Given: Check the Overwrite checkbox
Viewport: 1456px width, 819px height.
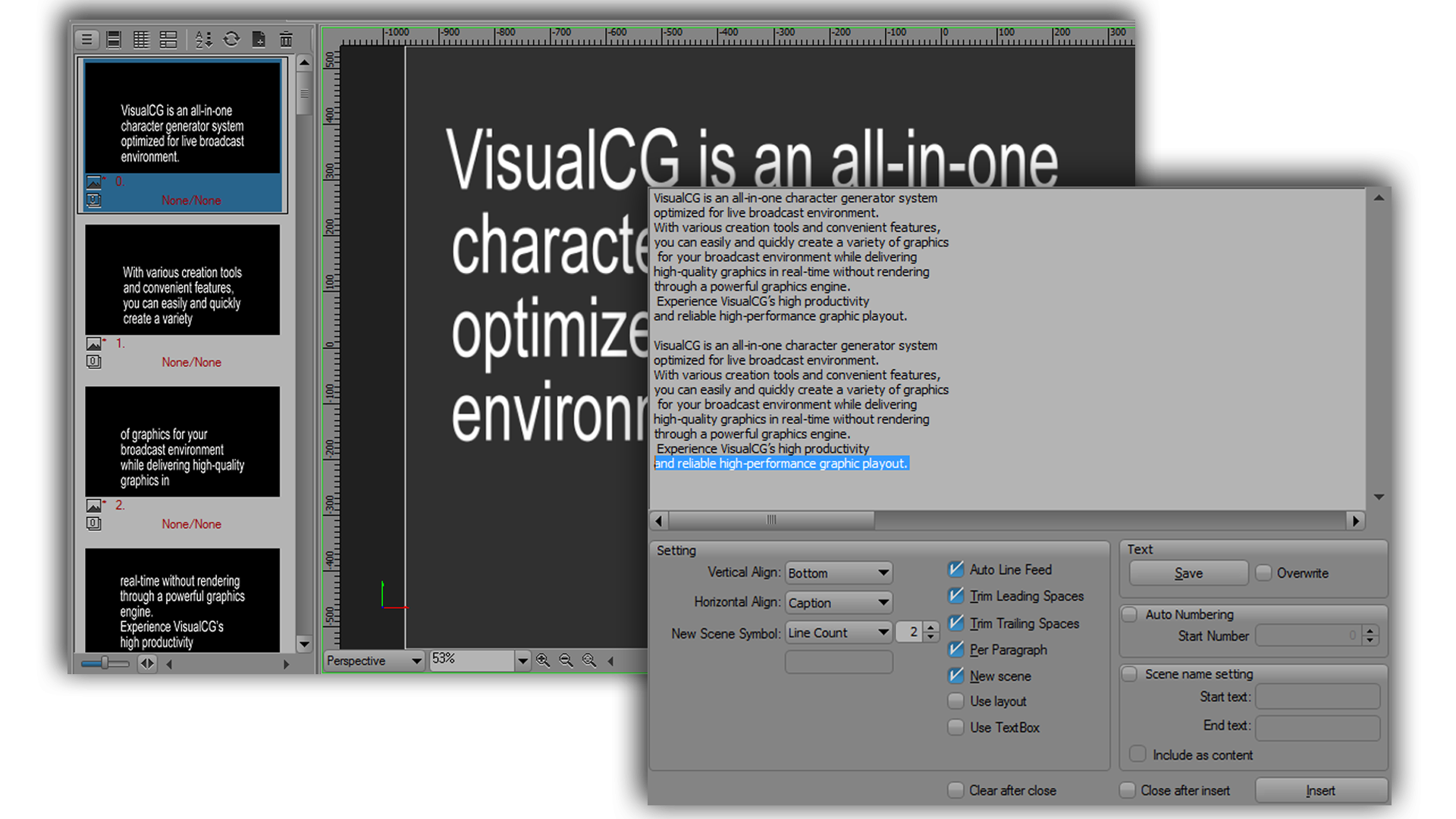Looking at the screenshot, I should click(x=1263, y=573).
